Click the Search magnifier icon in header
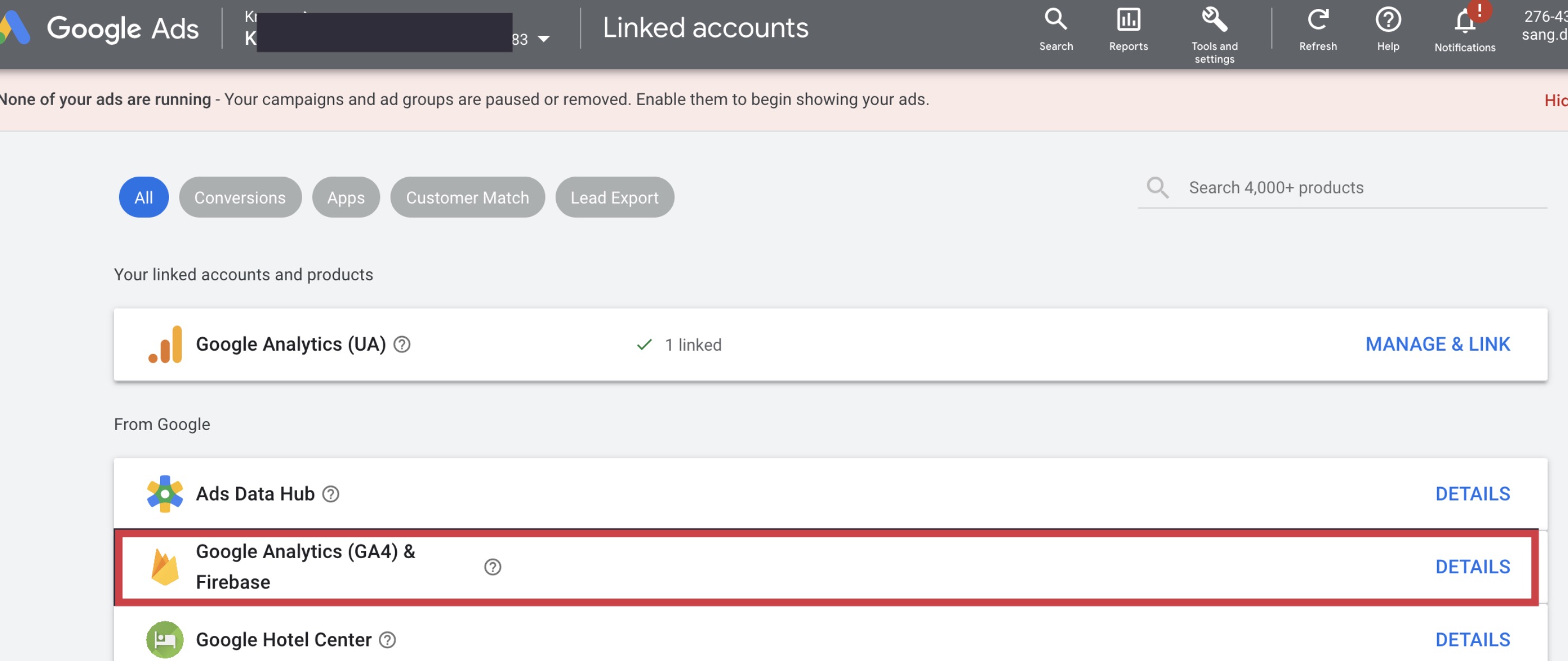This screenshot has width=1568, height=661. click(1055, 20)
